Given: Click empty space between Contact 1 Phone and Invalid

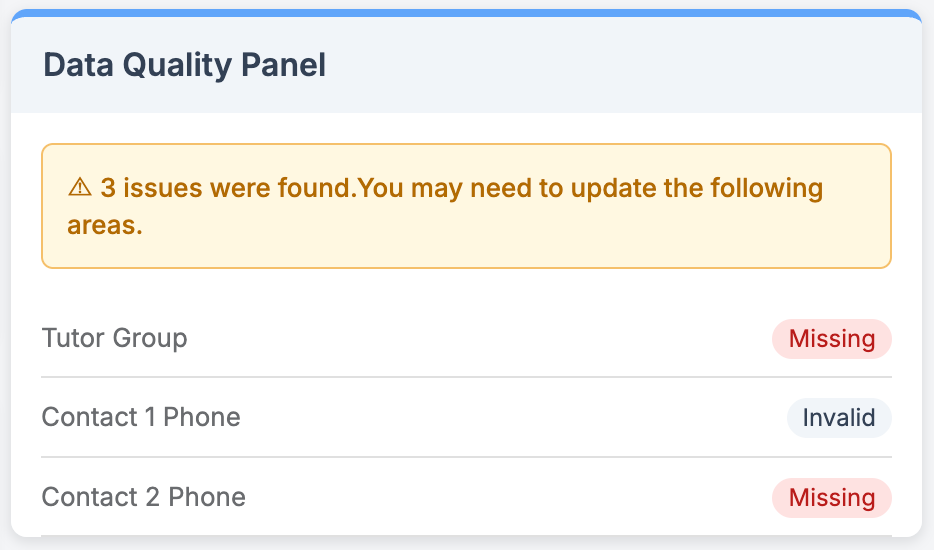Looking at the screenshot, I should pos(510,418).
